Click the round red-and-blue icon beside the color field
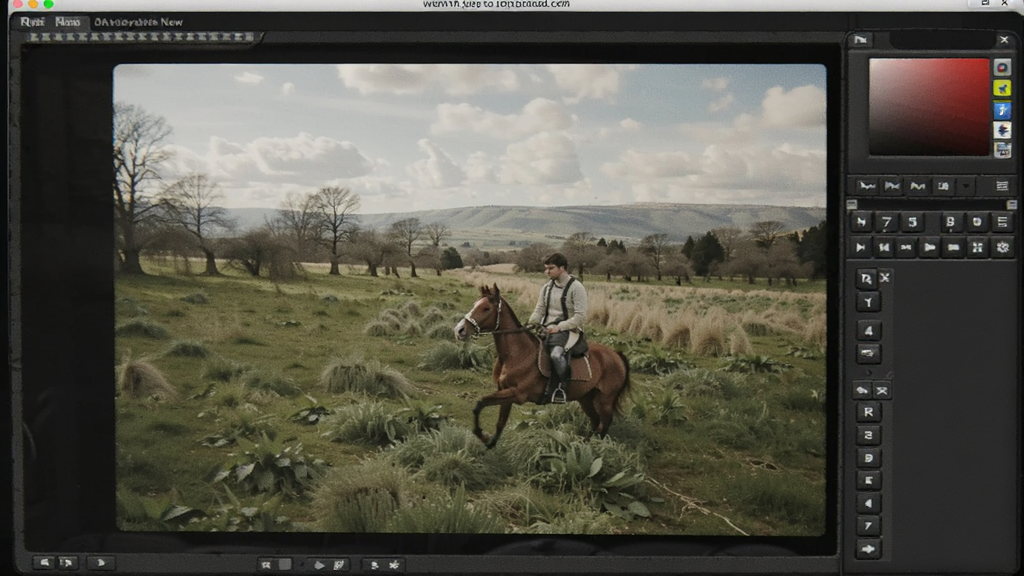Image resolution: width=1024 pixels, height=576 pixels. click(1002, 67)
